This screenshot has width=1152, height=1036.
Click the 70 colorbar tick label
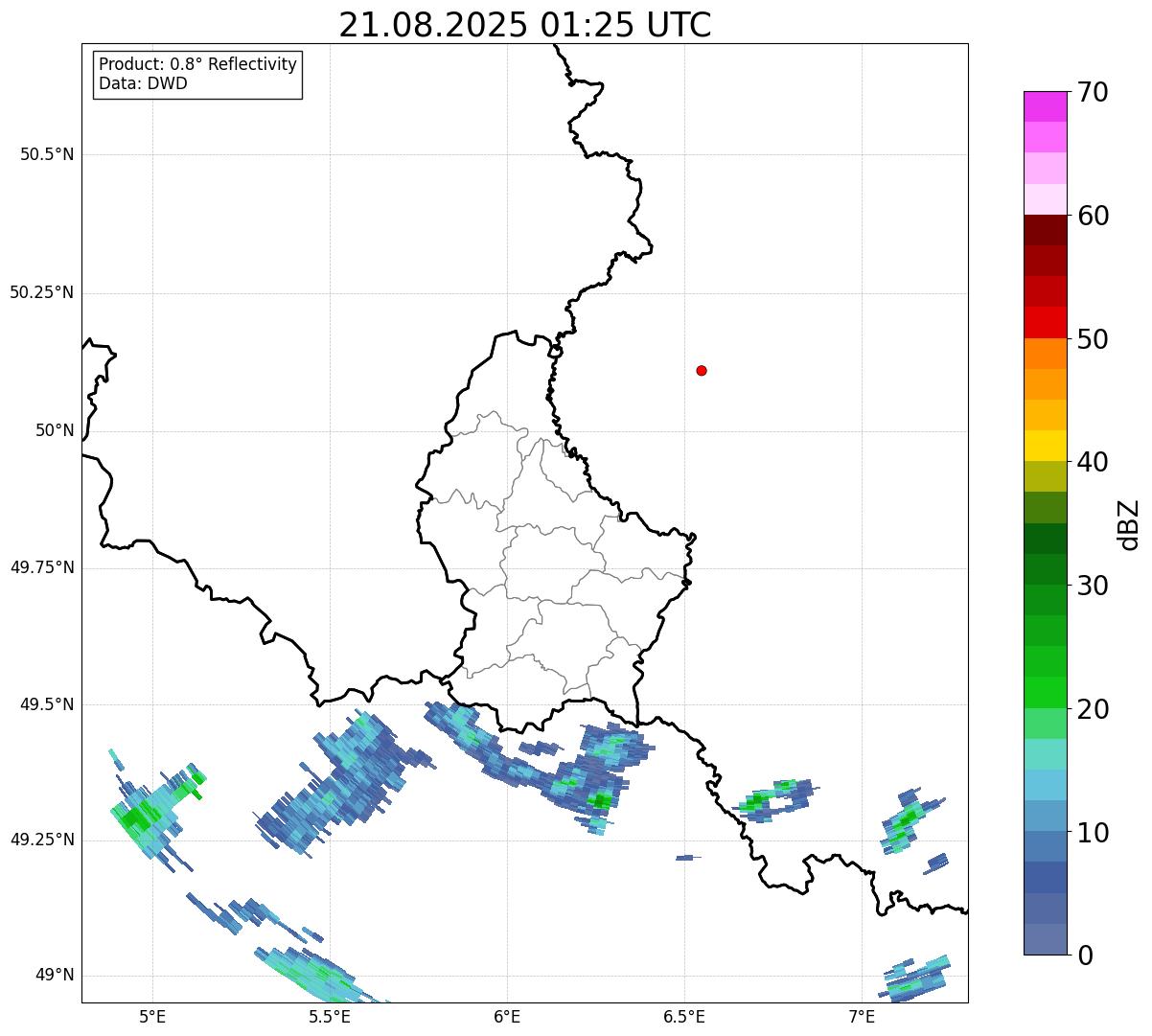tap(1093, 92)
